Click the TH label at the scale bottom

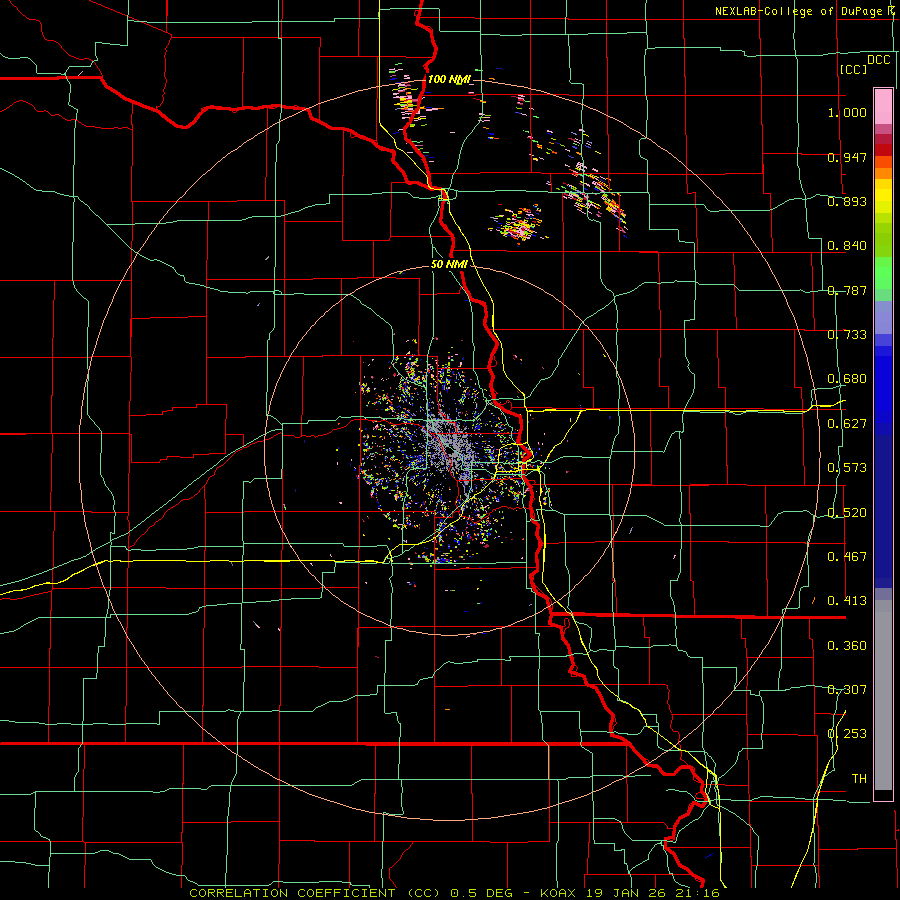click(859, 779)
